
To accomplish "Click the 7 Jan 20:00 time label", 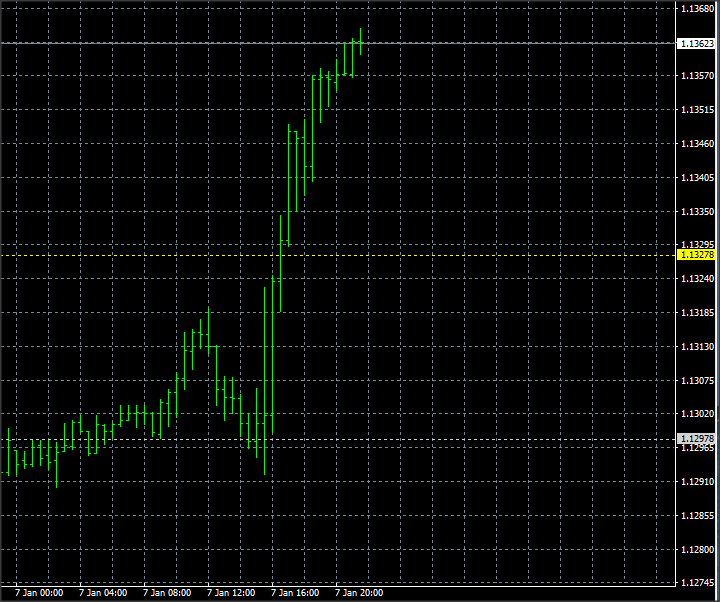I will coord(359,593).
